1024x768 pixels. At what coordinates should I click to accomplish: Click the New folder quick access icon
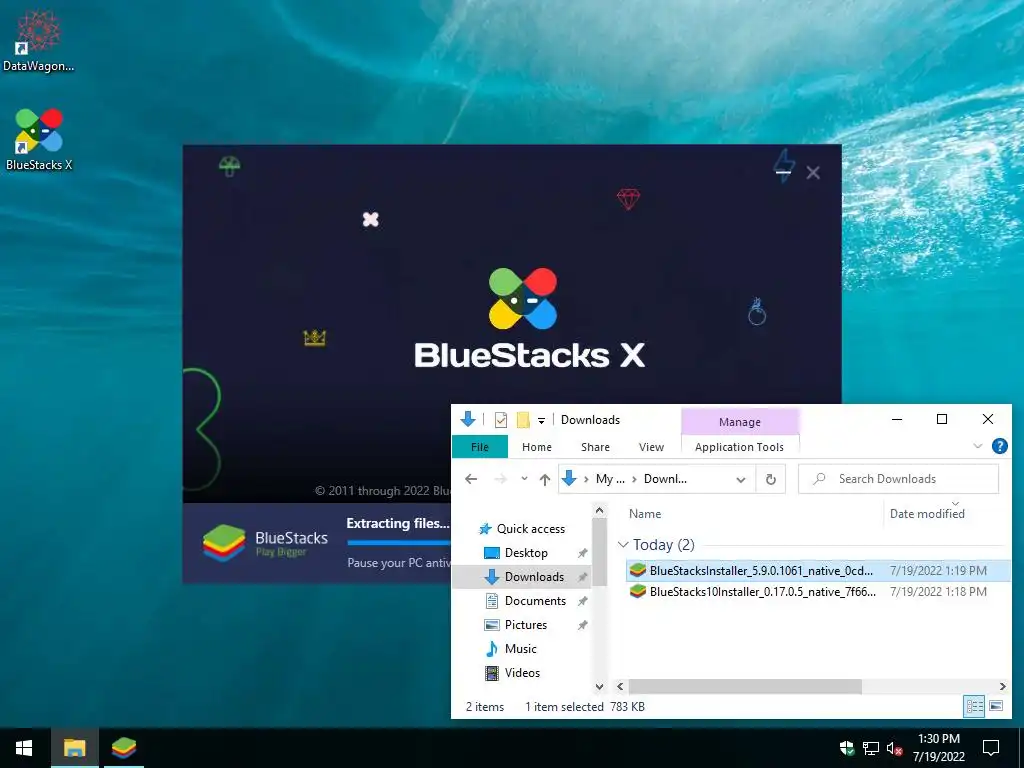point(523,420)
